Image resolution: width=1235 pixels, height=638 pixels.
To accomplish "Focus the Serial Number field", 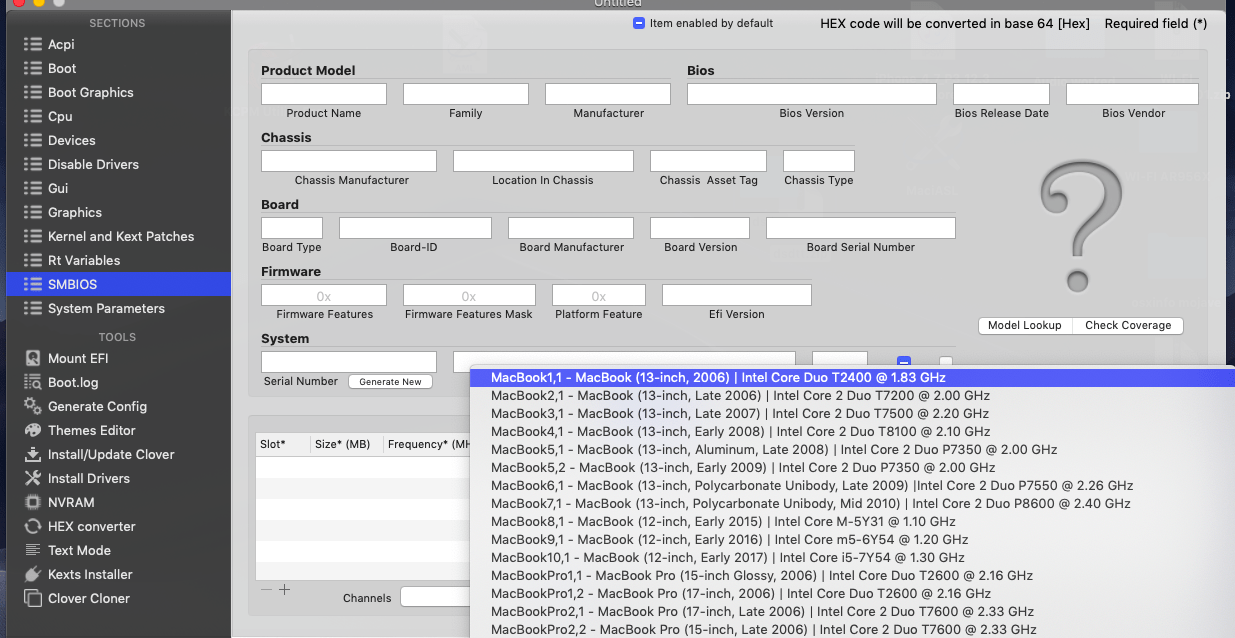I will click(x=349, y=362).
